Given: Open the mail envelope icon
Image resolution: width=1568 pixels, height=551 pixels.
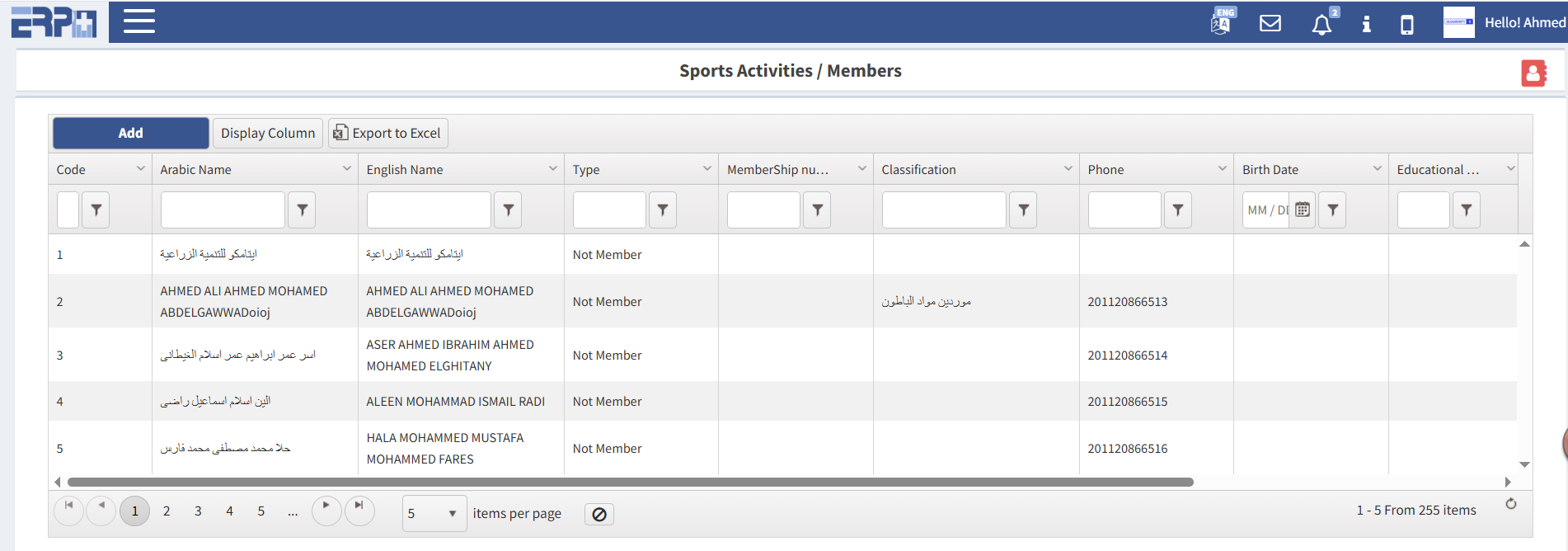Looking at the screenshot, I should click(1270, 23).
